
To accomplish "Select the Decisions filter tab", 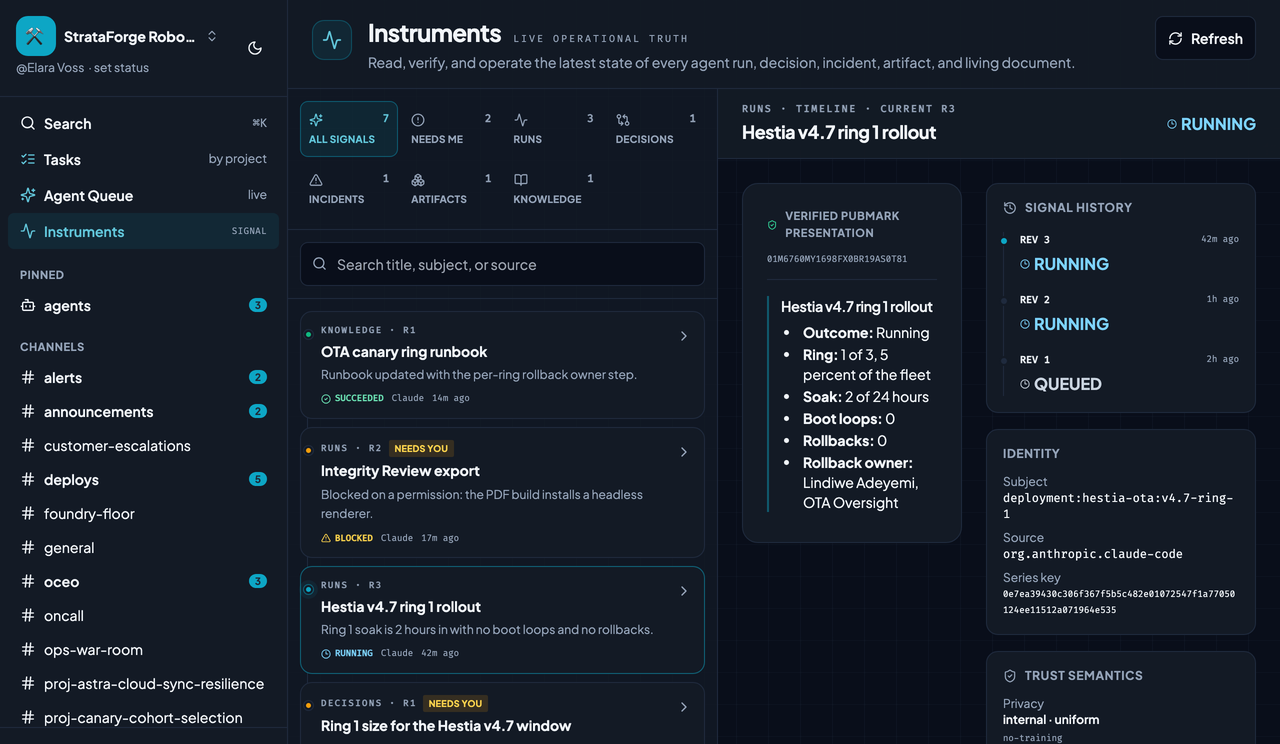I will [x=655, y=129].
